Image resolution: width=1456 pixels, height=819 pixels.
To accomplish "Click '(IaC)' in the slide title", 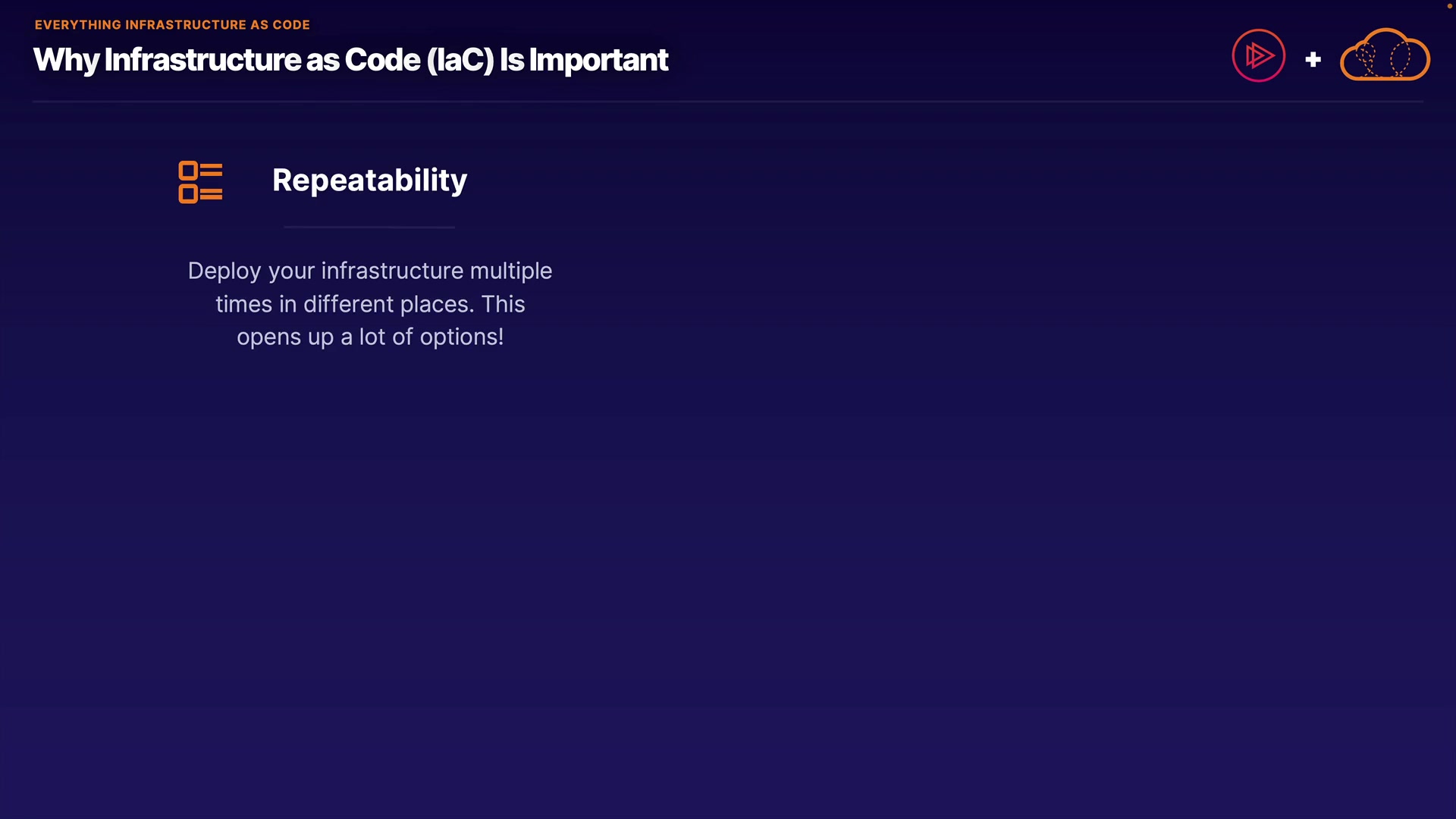I will pos(460,60).
